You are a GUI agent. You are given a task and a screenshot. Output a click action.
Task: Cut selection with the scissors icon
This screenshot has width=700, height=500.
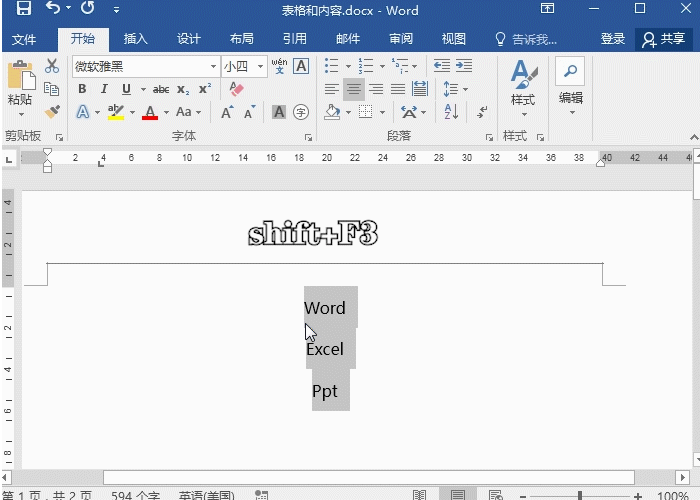[52, 66]
